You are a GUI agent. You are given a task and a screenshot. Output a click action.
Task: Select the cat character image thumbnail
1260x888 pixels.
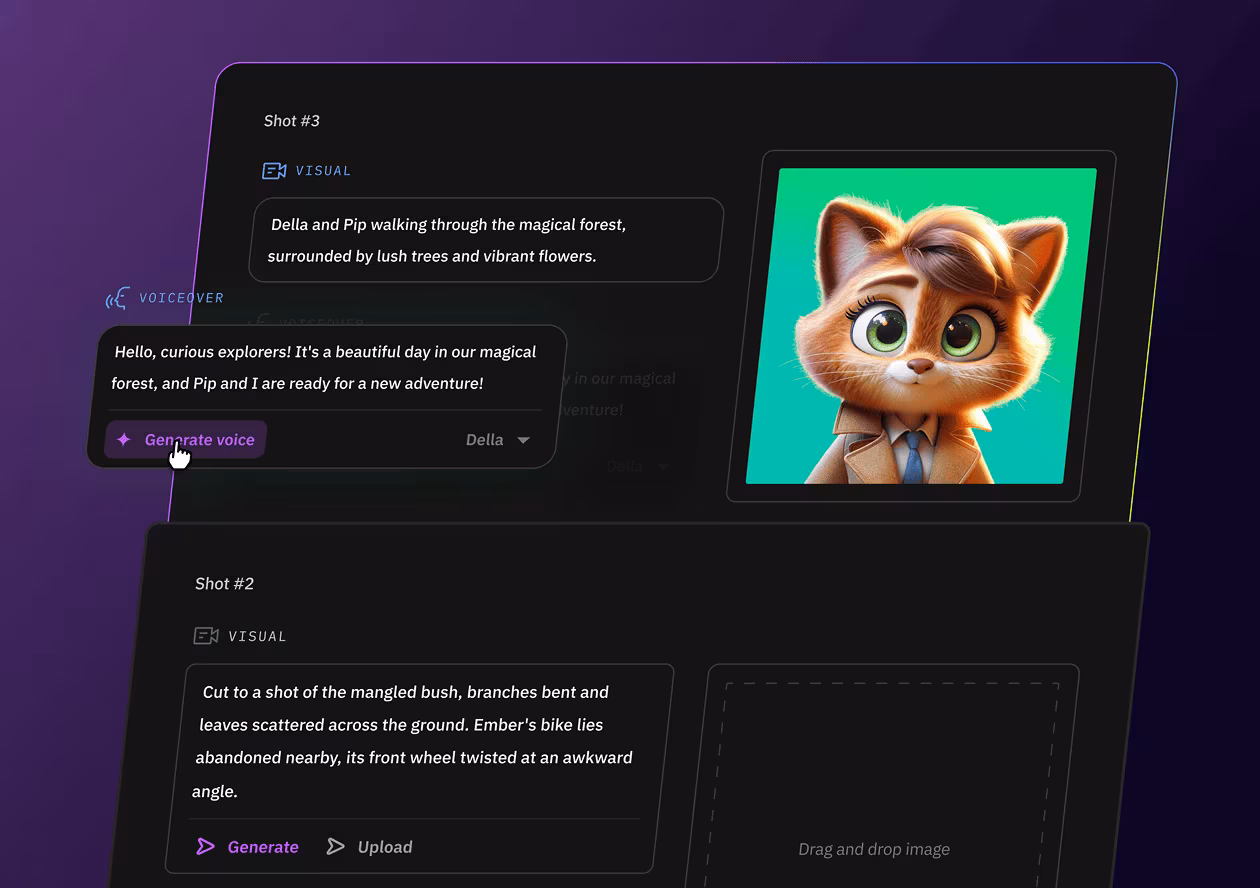pyautogui.click(x=921, y=326)
